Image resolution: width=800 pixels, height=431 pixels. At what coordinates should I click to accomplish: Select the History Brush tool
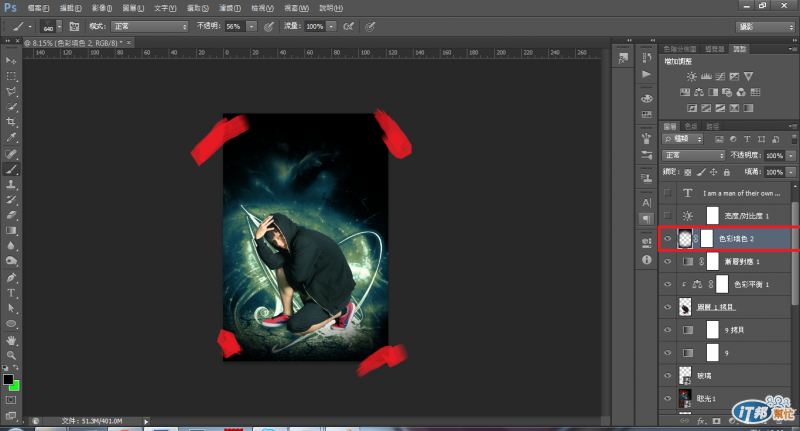pyautogui.click(x=11, y=199)
